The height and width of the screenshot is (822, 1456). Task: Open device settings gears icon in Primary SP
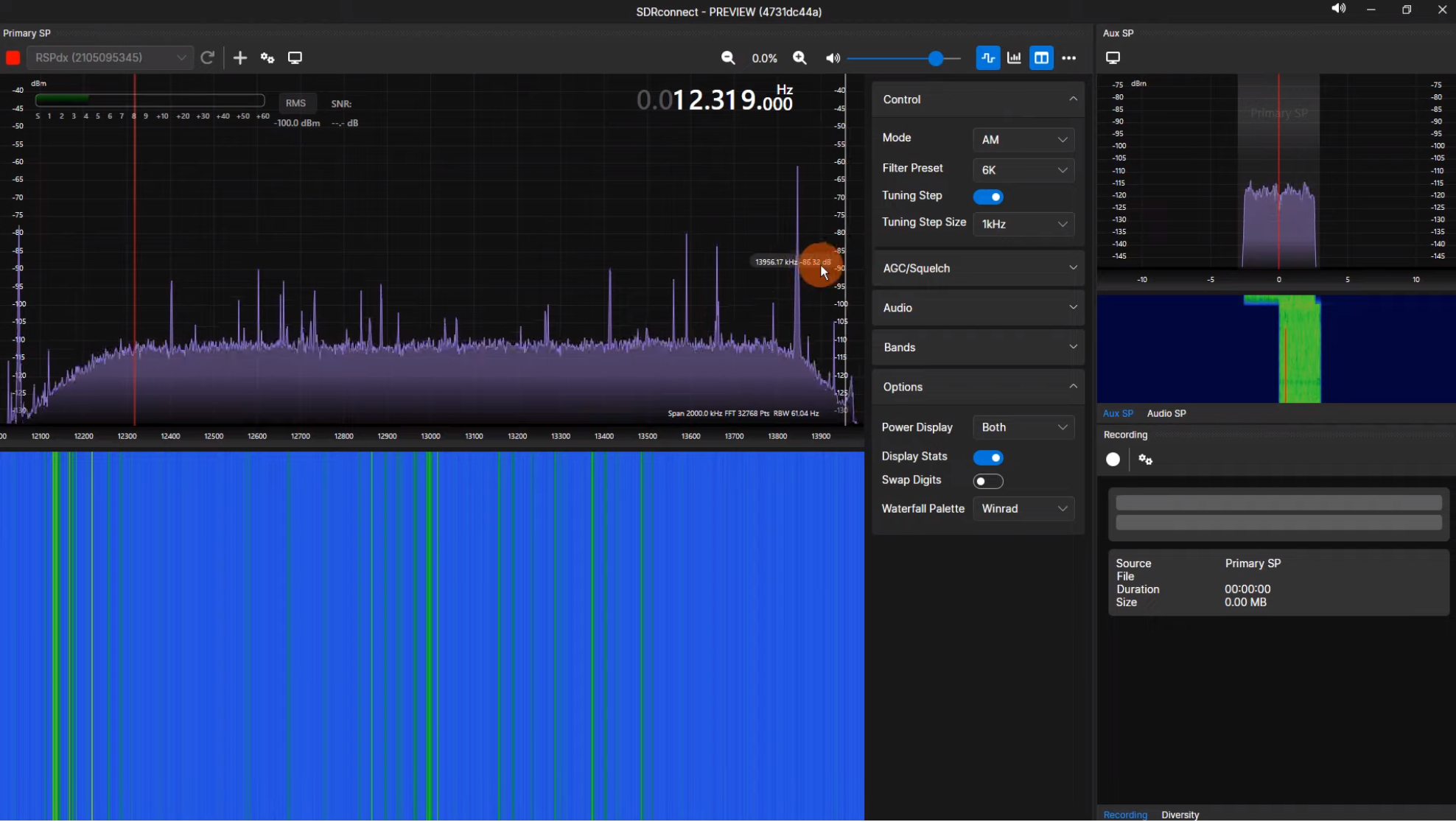[267, 57]
